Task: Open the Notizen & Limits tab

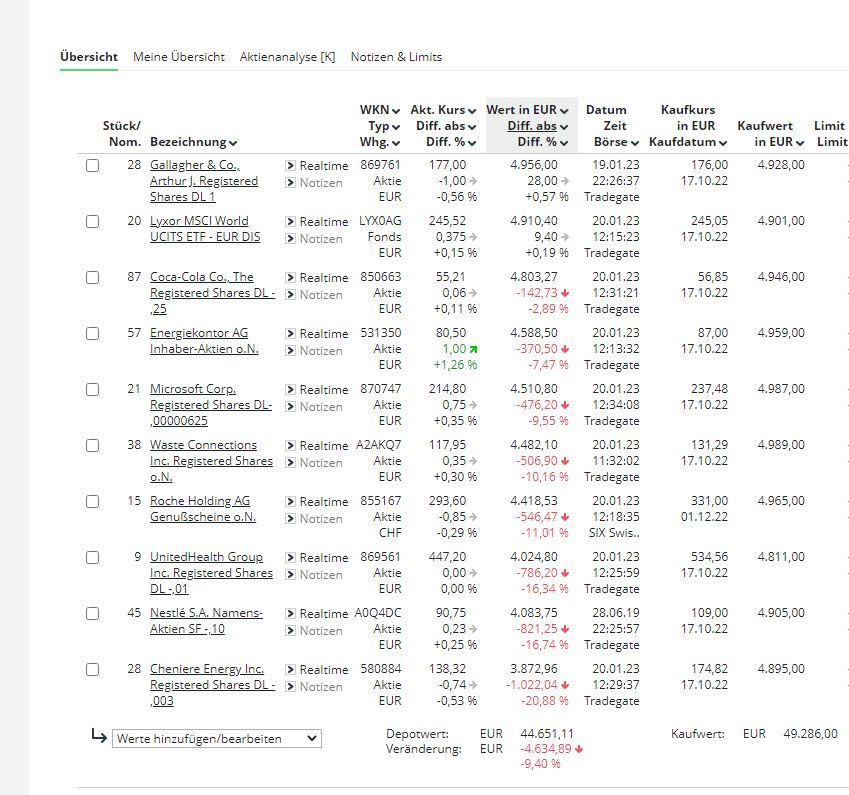Action: (396, 57)
